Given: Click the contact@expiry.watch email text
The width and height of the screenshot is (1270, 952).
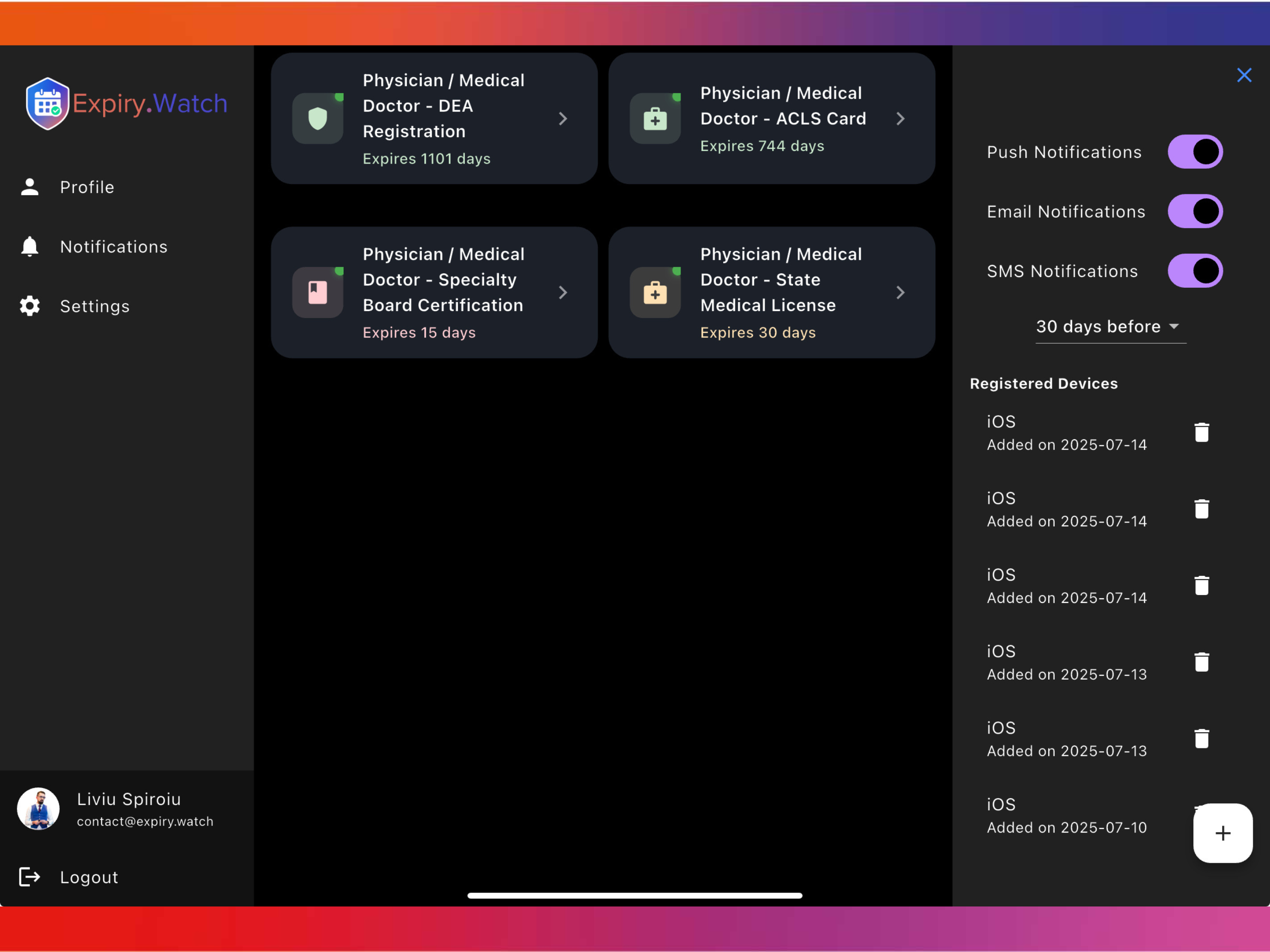Looking at the screenshot, I should (x=145, y=821).
